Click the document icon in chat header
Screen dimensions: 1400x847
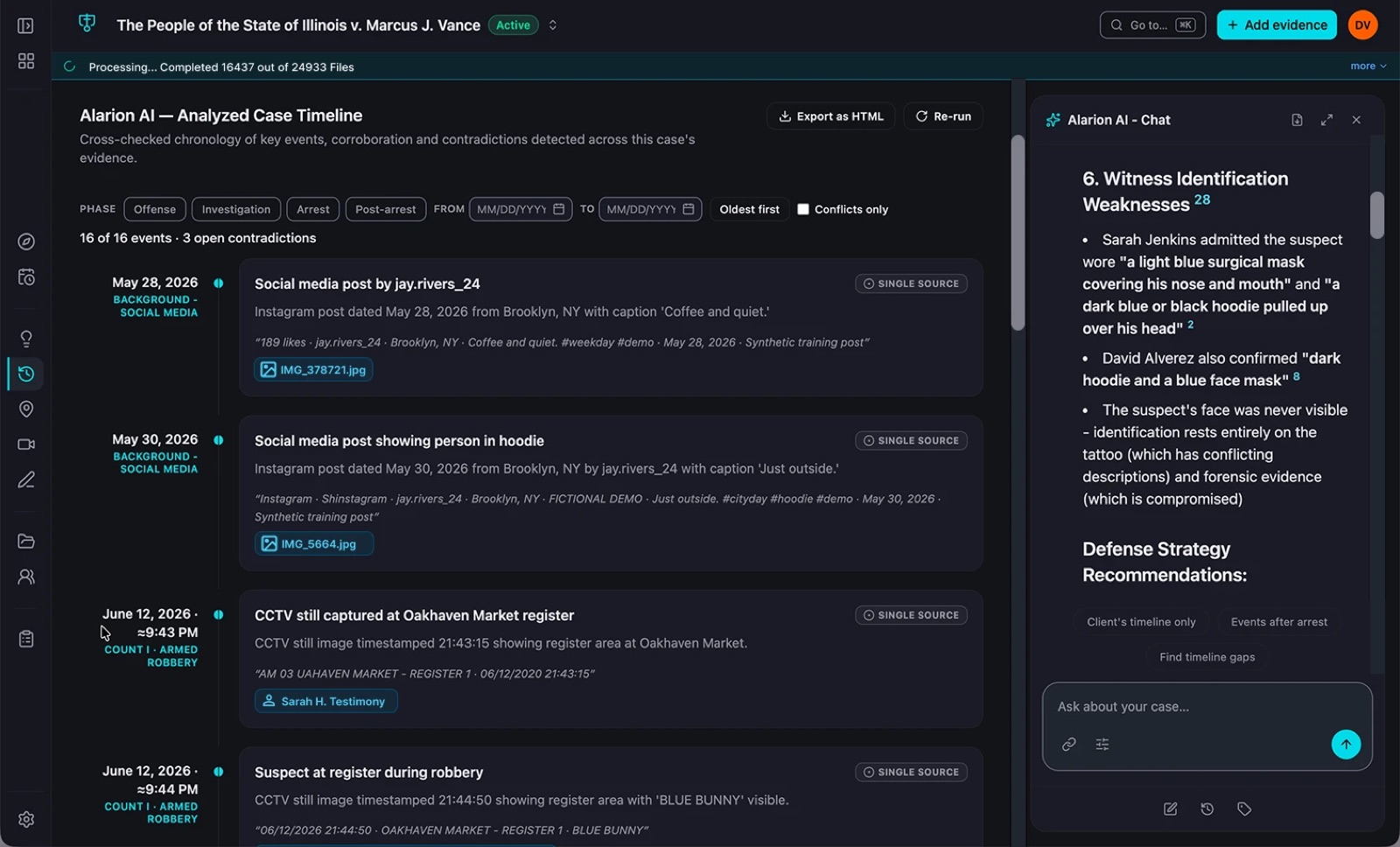click(x=1297, y=120)
